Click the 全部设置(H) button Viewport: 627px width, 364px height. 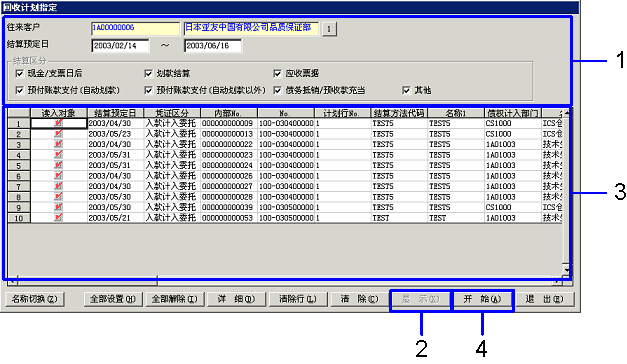point(113,299)
